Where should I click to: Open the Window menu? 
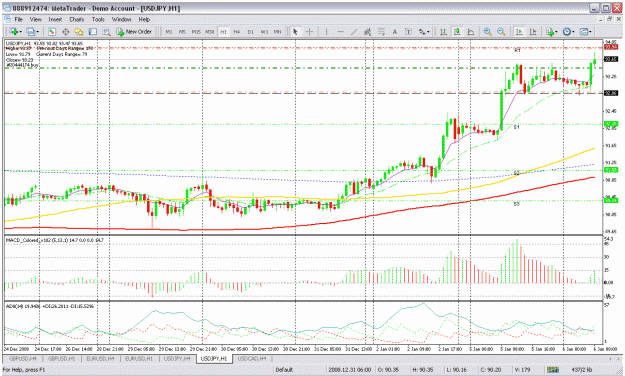[121, 19]
